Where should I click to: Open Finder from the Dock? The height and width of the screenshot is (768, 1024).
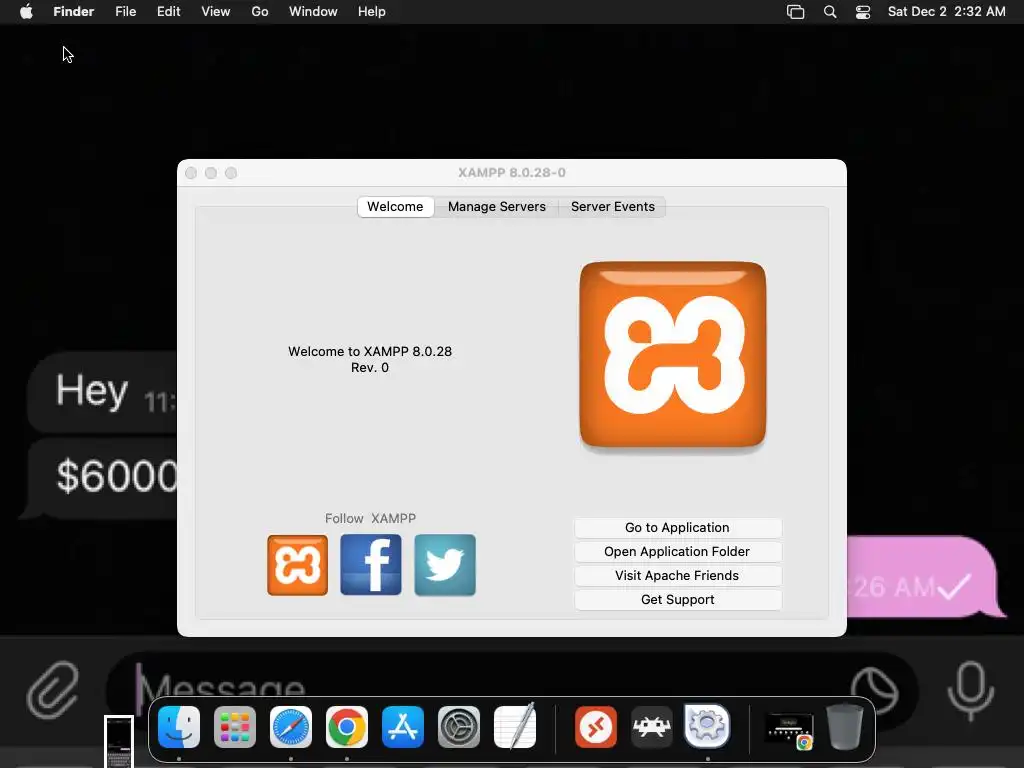[179, 727]
